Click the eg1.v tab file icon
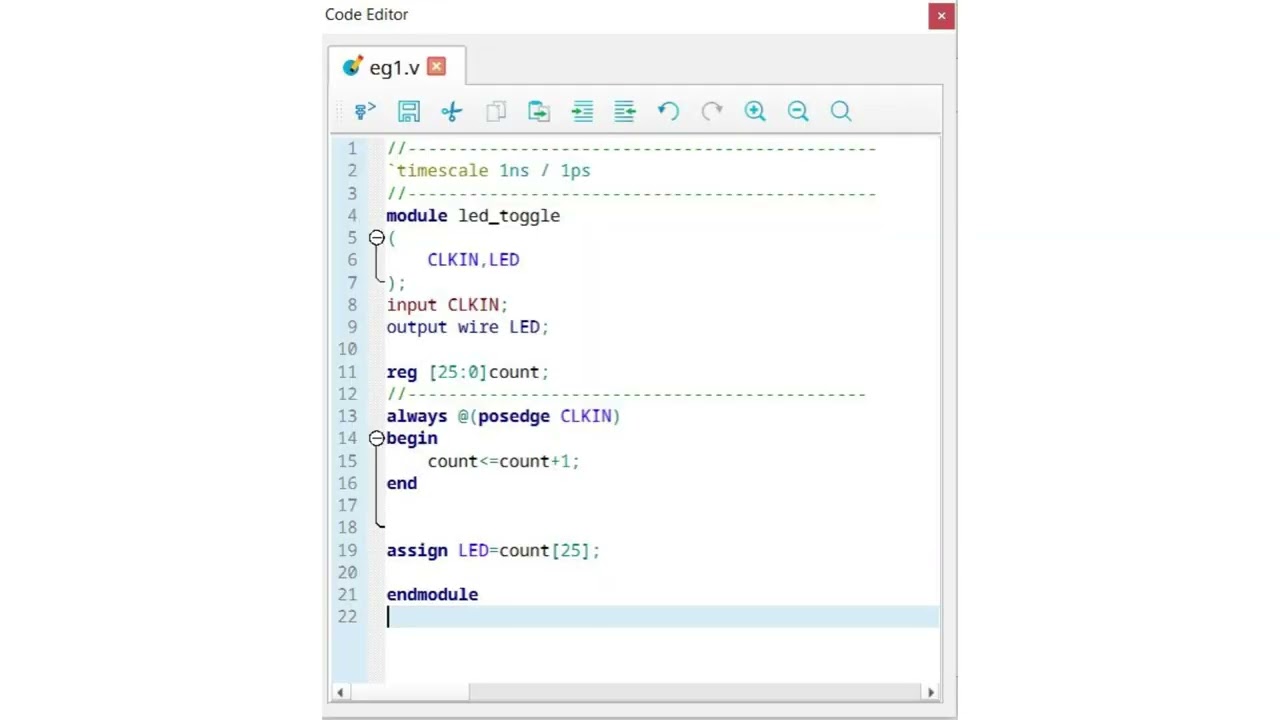 tap(352, 67)
